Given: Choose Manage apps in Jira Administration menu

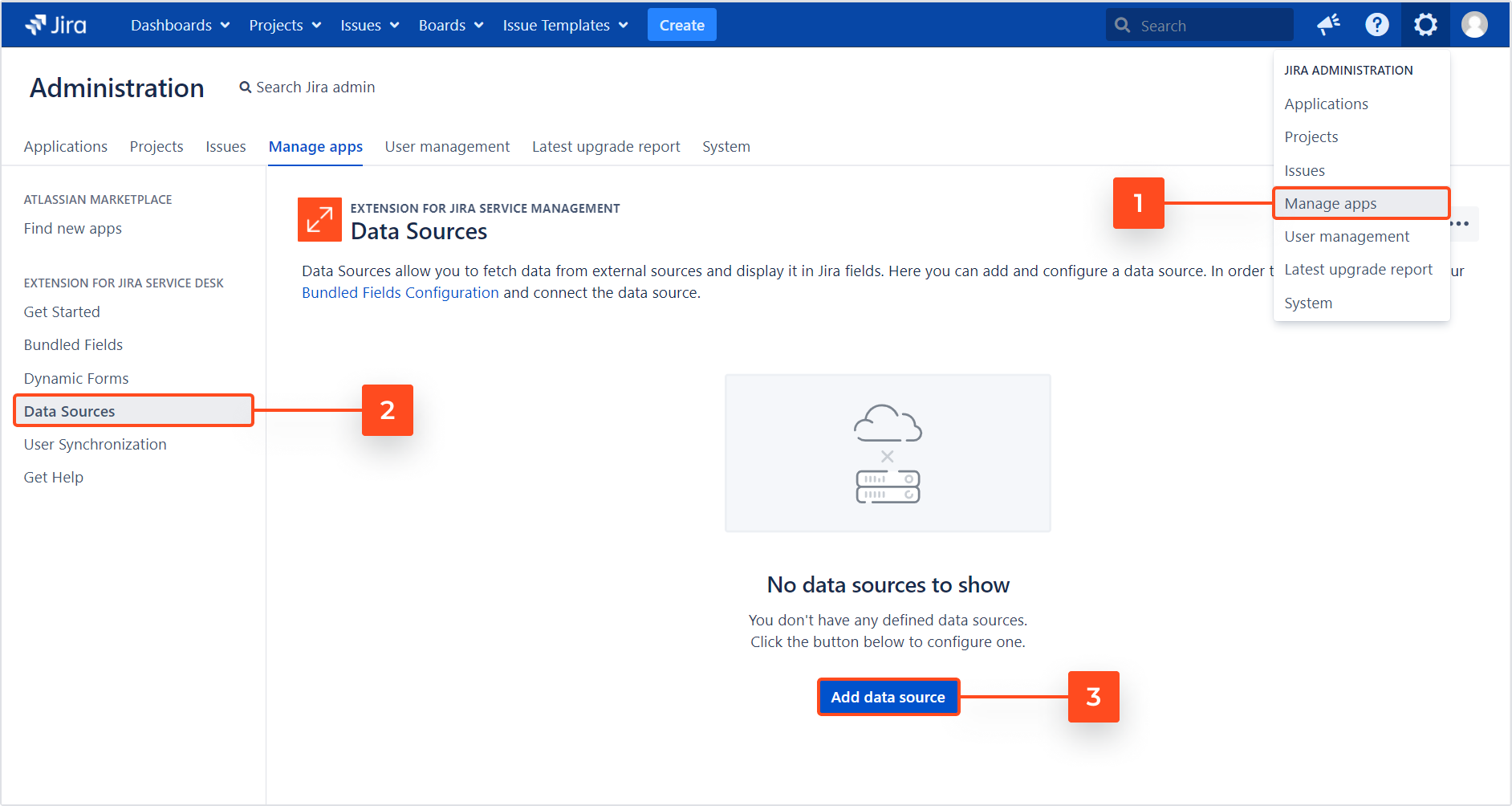Looking at the screenshot, I should [x=1361, y=203].
